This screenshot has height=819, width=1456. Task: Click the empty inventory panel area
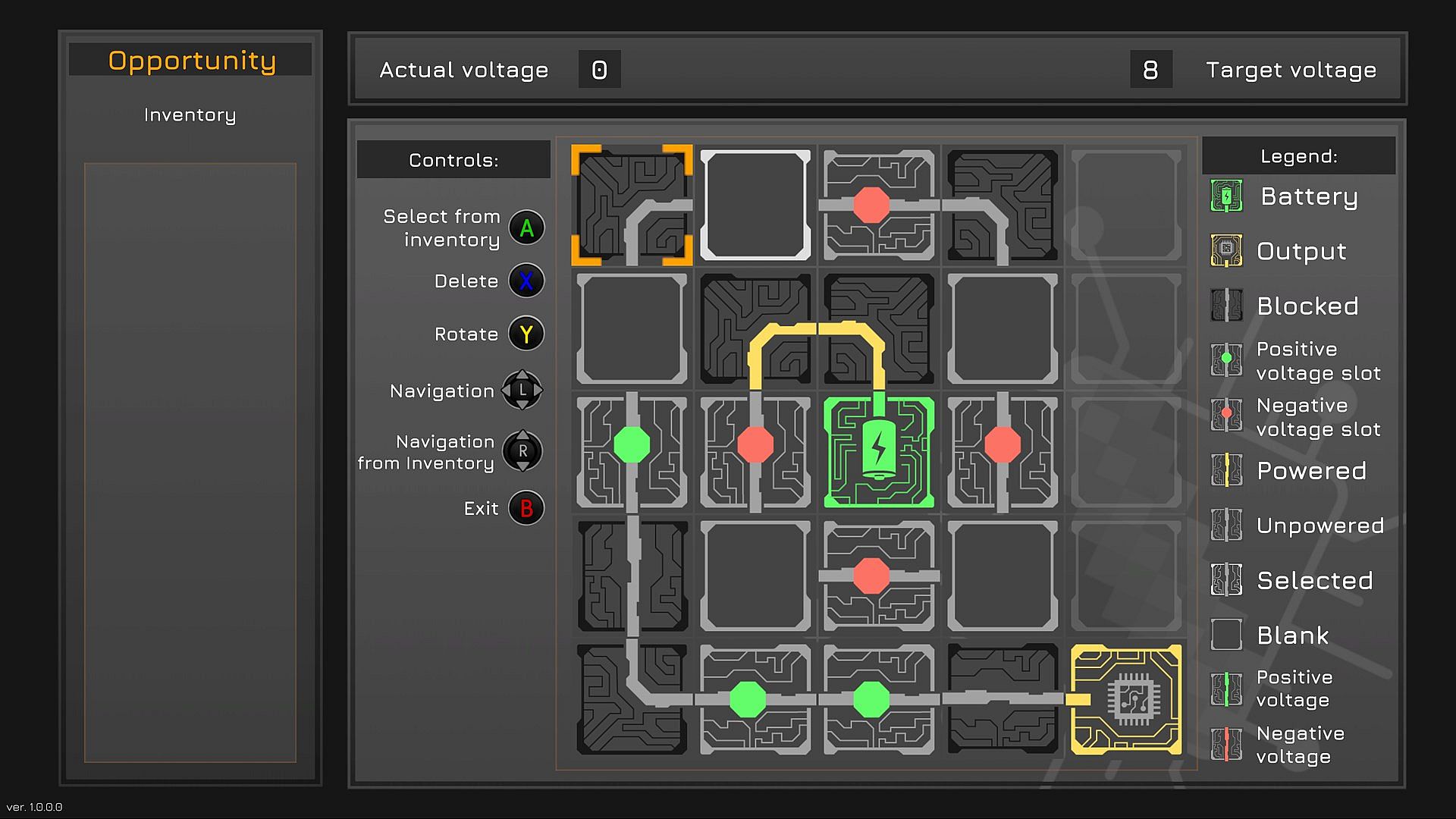[190, 461]
